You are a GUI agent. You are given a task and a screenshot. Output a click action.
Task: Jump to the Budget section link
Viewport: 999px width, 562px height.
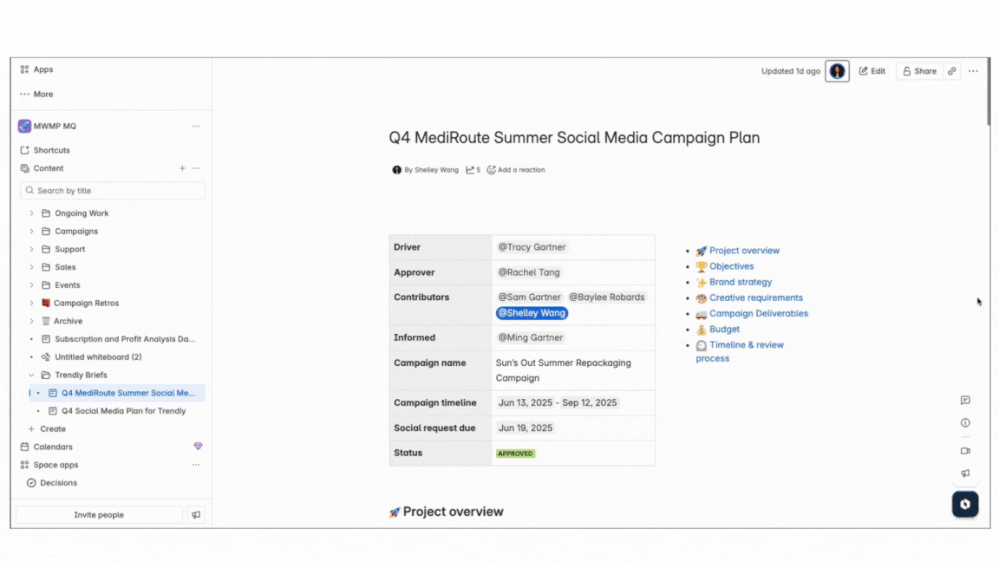click(x=724, y=329)
